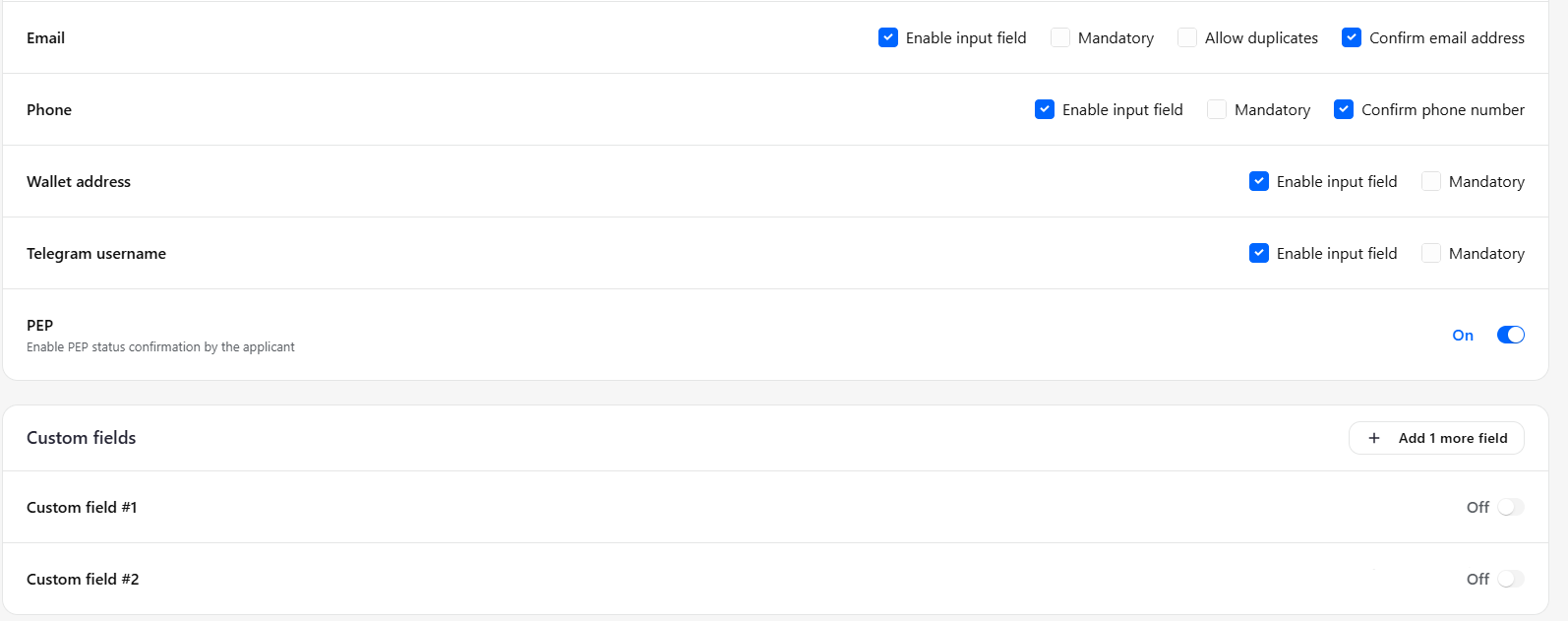Disable Telegram username input field
1568x621 pixels.
click(x=1259, y=253)
